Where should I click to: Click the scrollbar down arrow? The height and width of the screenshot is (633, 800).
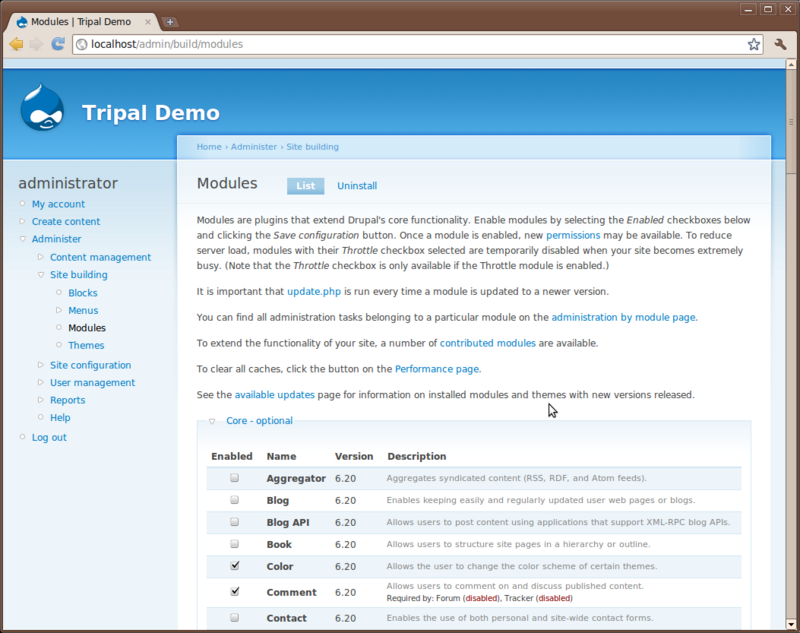pos(791,624)
